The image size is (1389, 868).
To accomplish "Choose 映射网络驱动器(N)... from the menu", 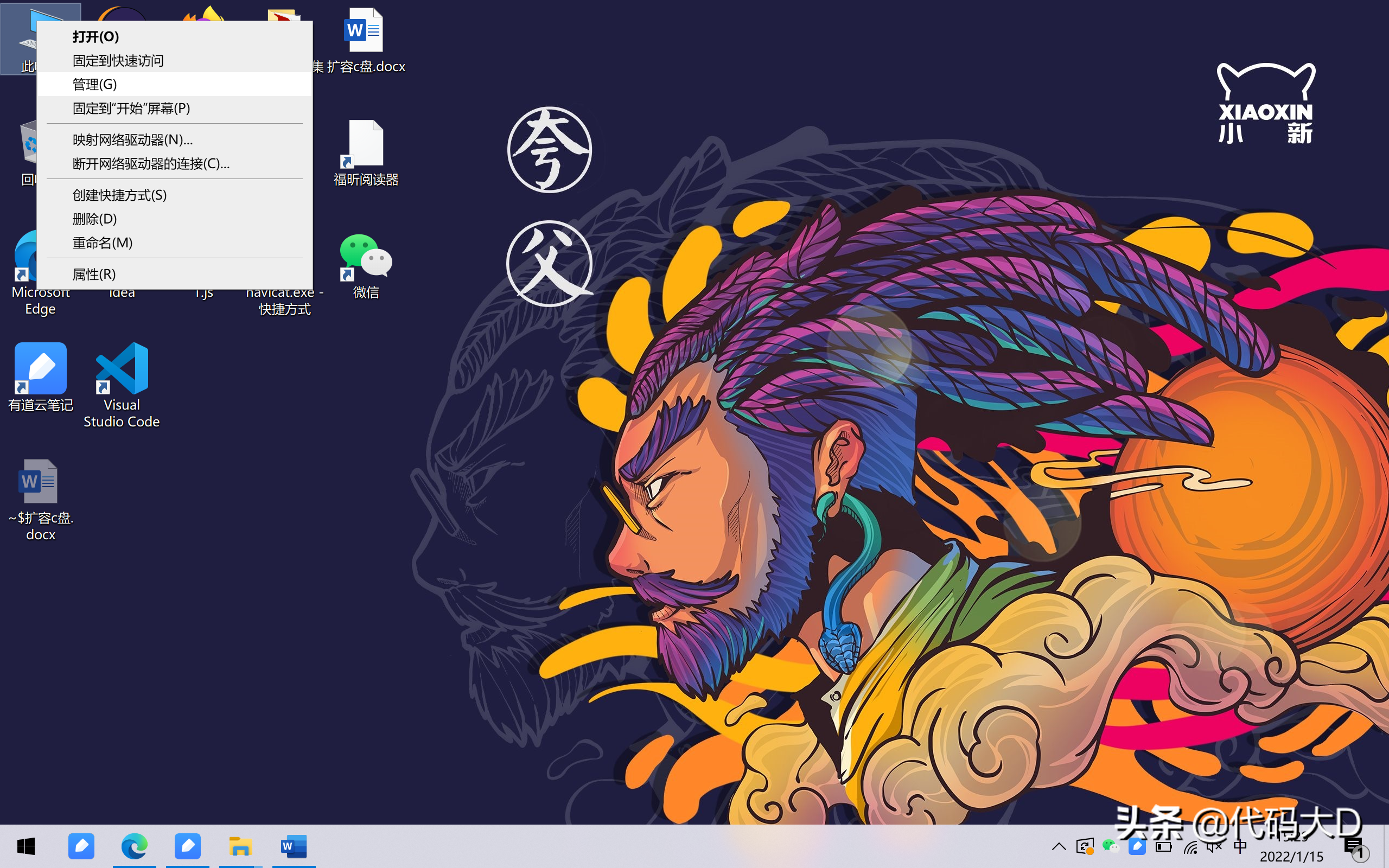I will point(174,139).
